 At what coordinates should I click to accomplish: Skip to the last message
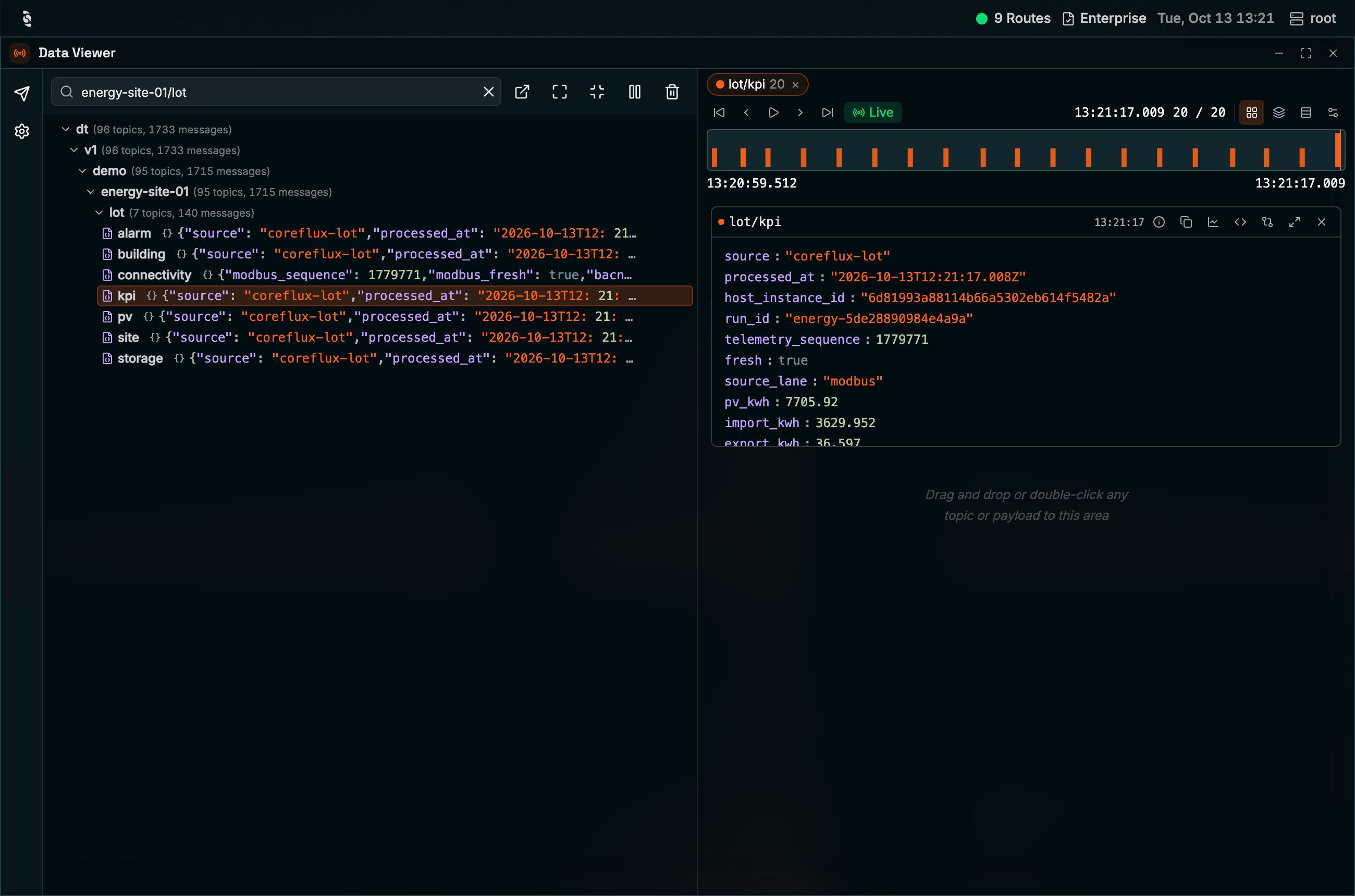[827, 113]
